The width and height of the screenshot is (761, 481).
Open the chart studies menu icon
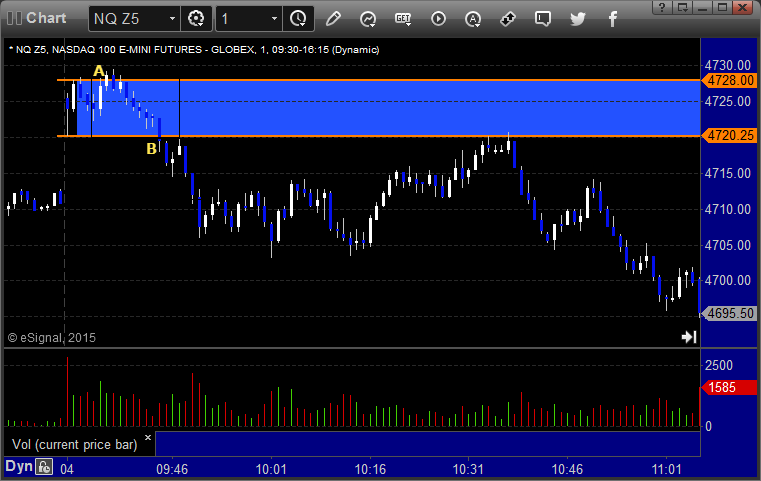coord(368,19)
